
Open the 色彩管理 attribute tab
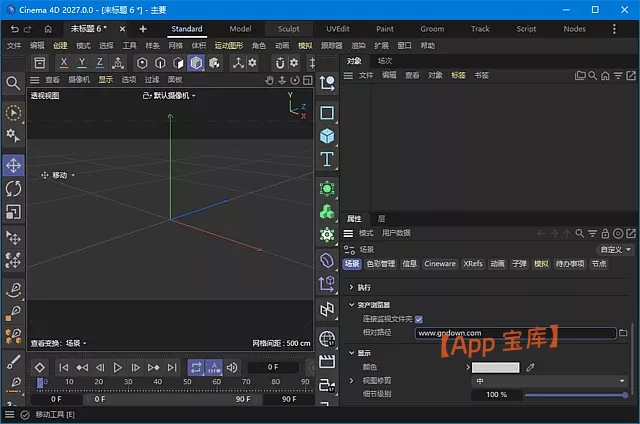(x=381, y=264)
